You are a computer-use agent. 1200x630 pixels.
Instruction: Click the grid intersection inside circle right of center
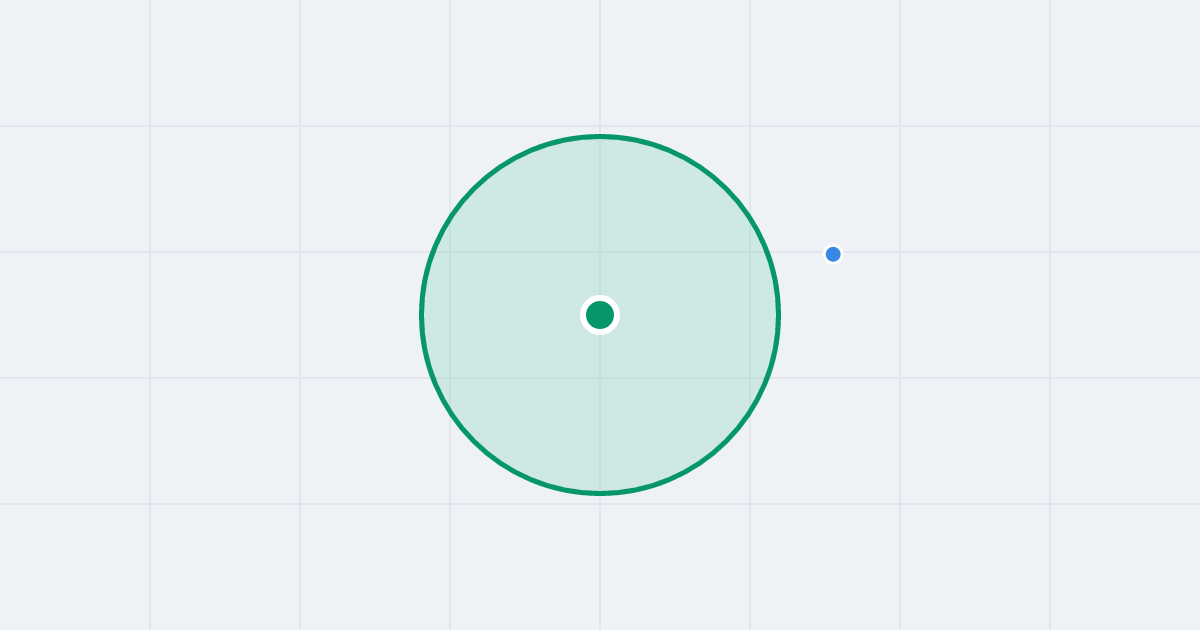750,252
